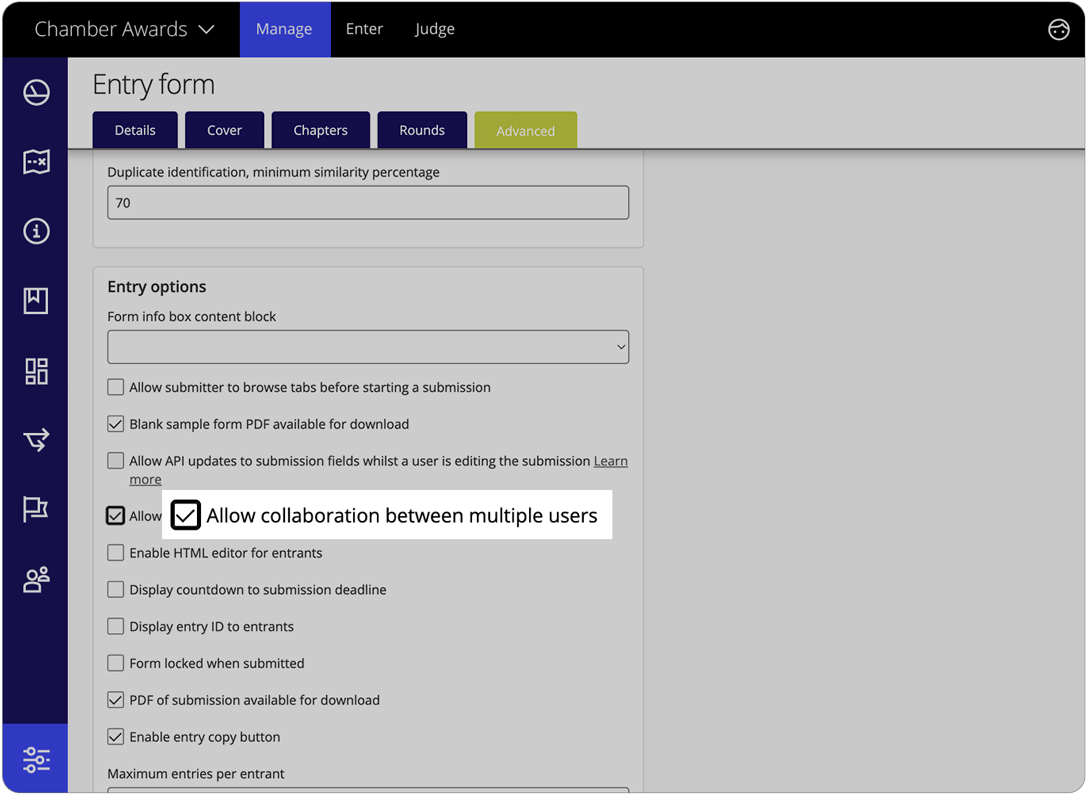The image size is (1086, 797).
Task: Open the settings sliders icon at sidebar bottom
Action: pyautogui.click(x=36, y=759)
